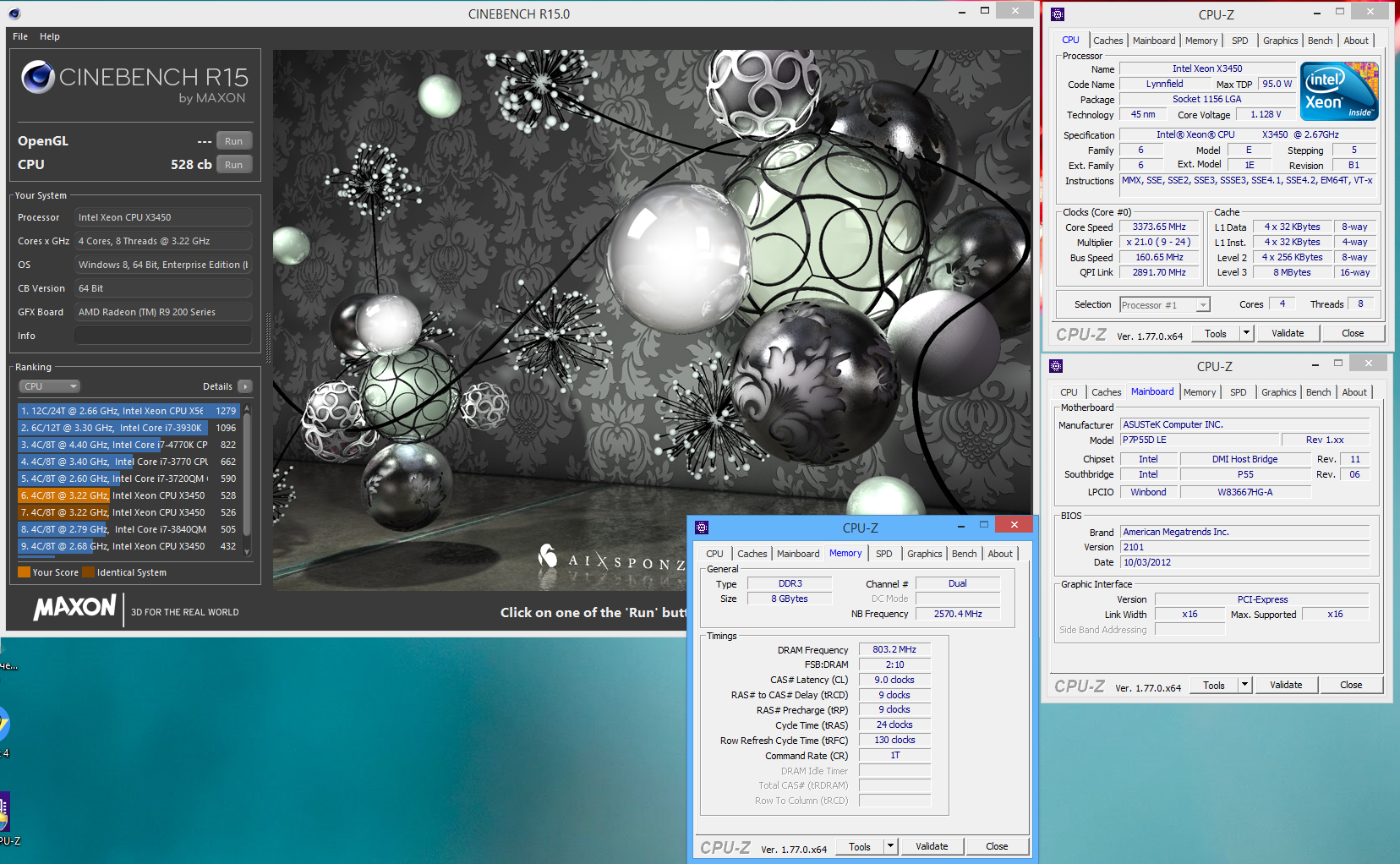Screen dimensions: 1400x864
Task: Select Caches tab in Memory CPU-Z window
Action: point(752,554)
